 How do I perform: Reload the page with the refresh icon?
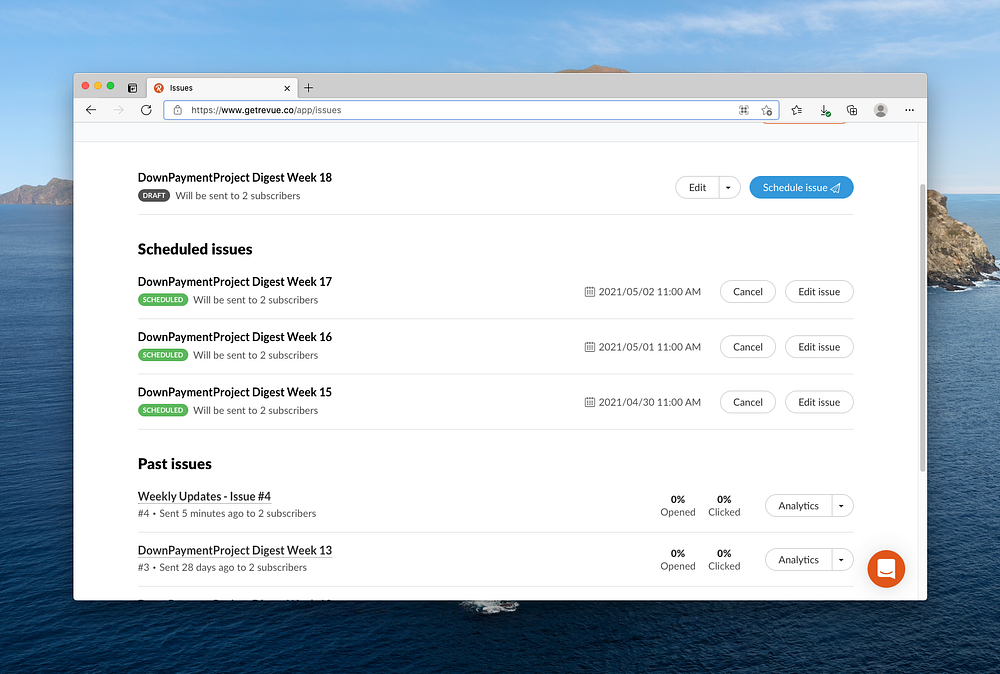pyautogui.click(x=146, y=110)
